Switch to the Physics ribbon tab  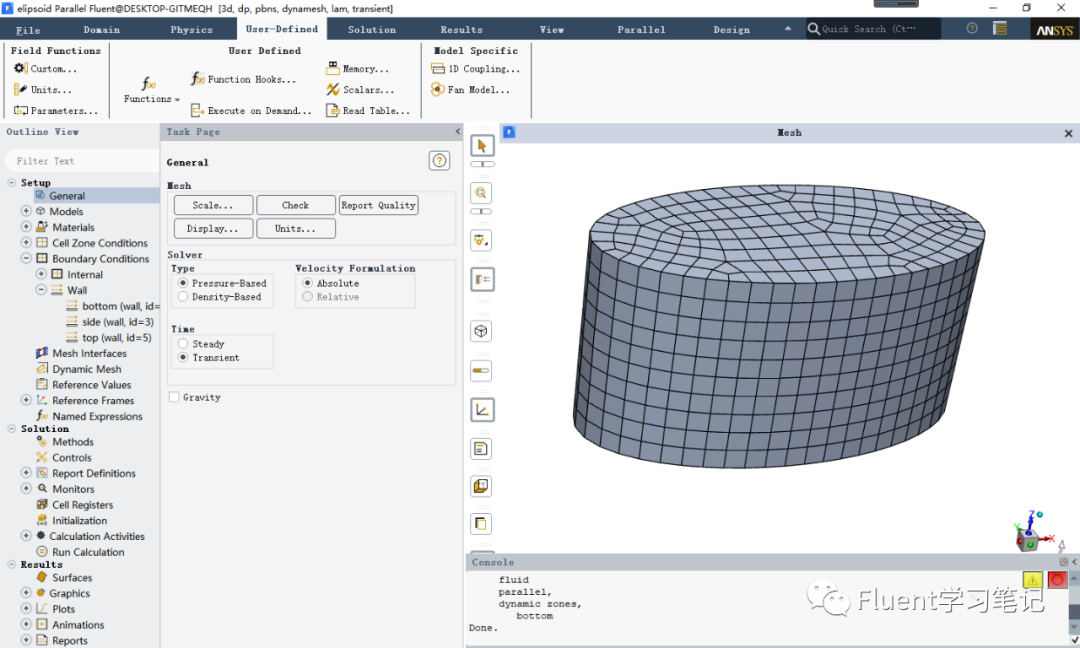(191, 30)
